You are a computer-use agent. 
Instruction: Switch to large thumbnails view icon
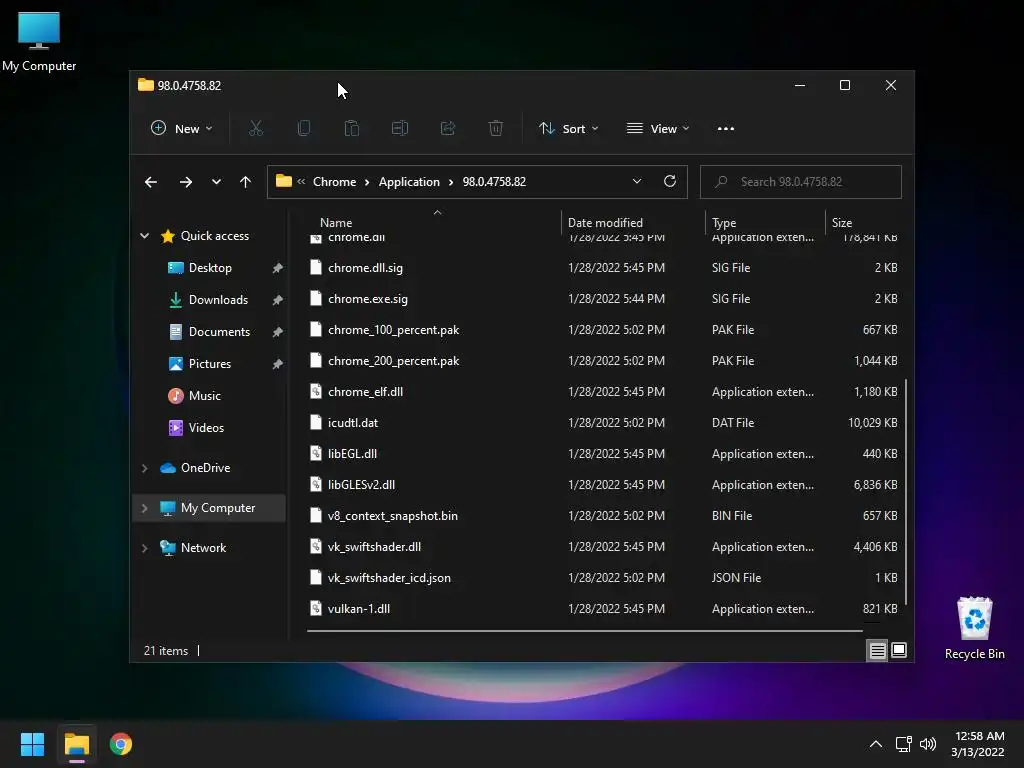(899, 650)
